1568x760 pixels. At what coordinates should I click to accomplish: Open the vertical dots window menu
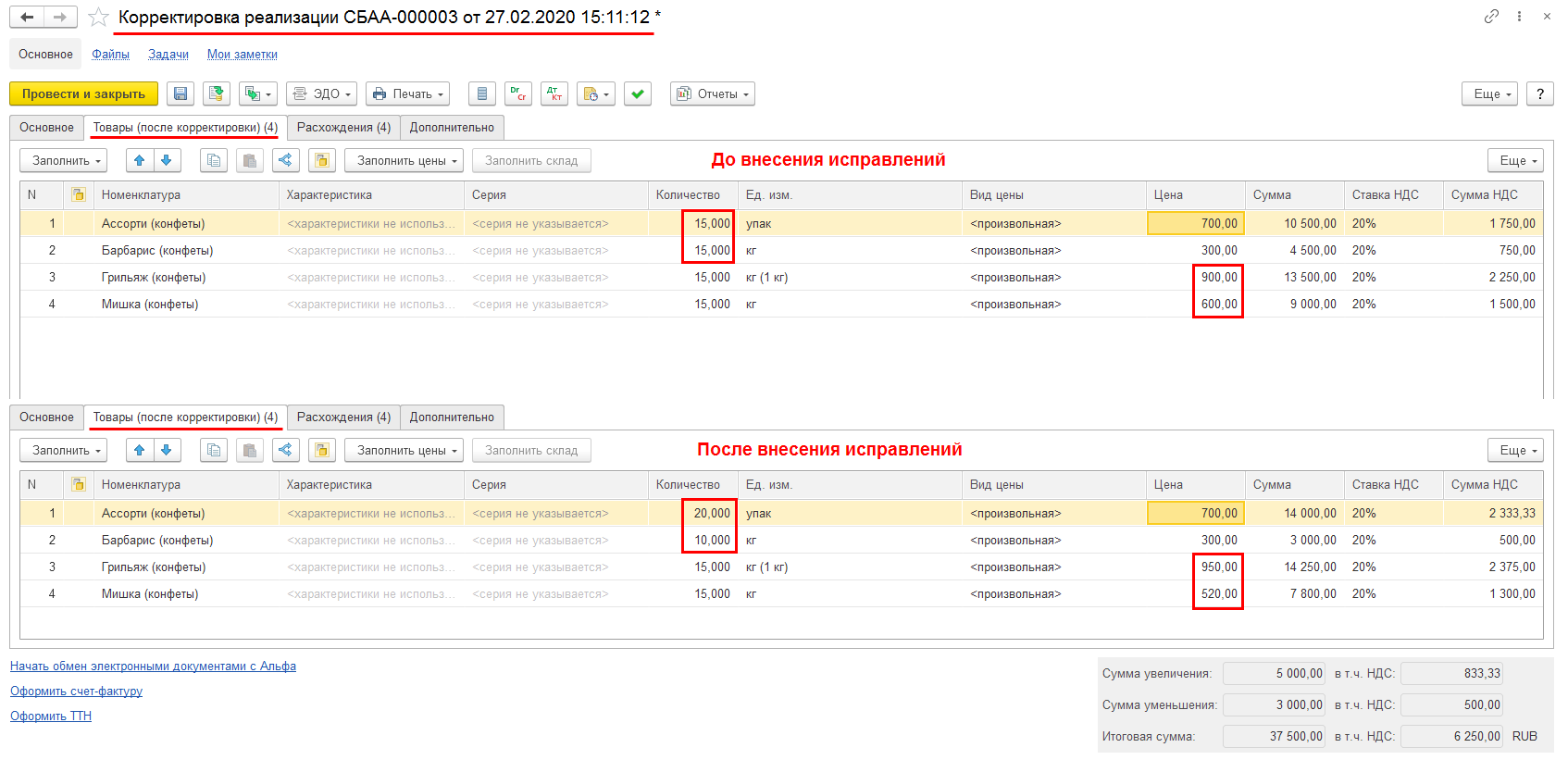tap(1519, 16)
